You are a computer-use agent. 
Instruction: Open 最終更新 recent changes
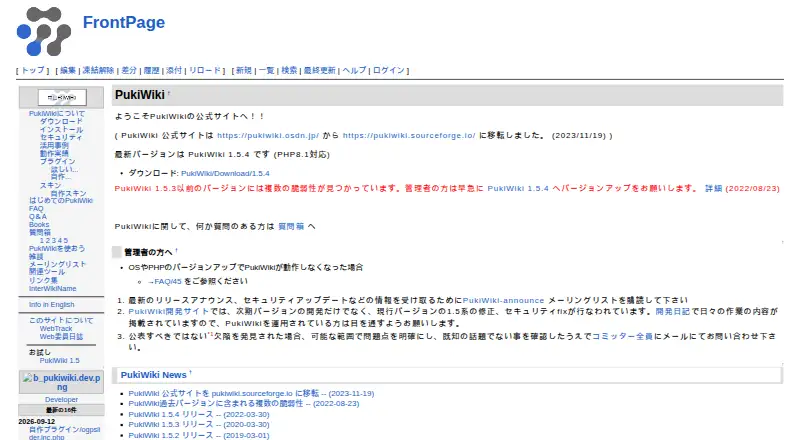320,70
